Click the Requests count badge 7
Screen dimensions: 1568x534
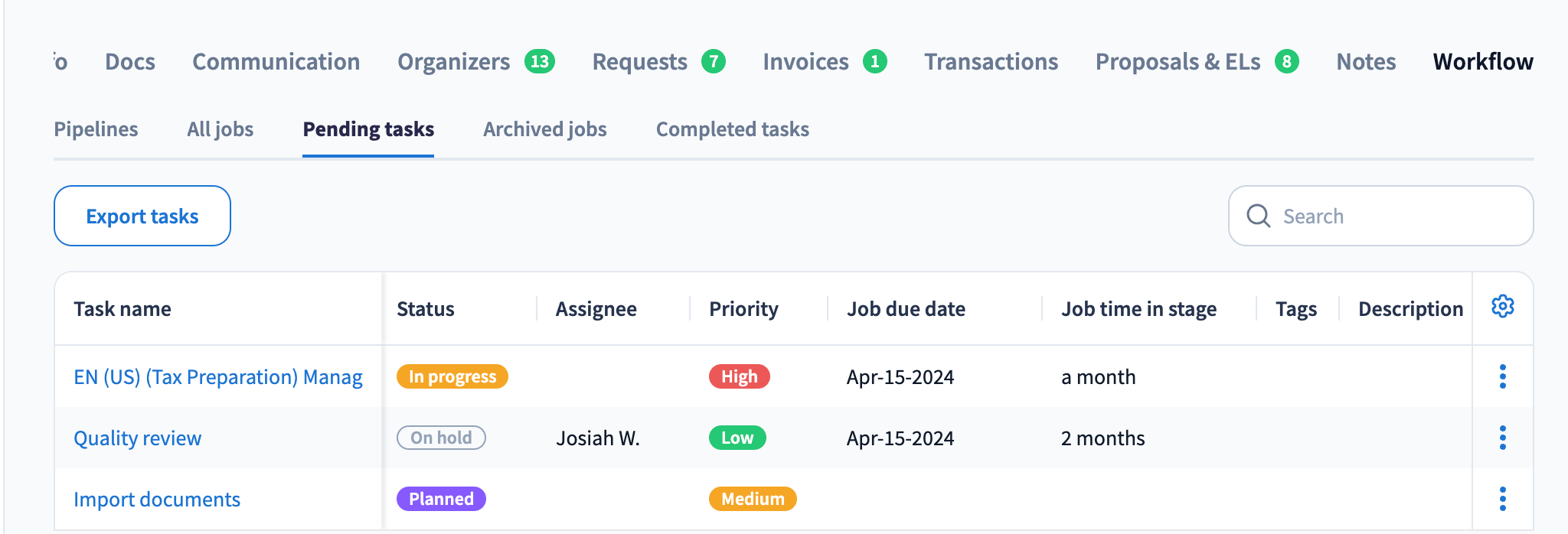point(714,61)
